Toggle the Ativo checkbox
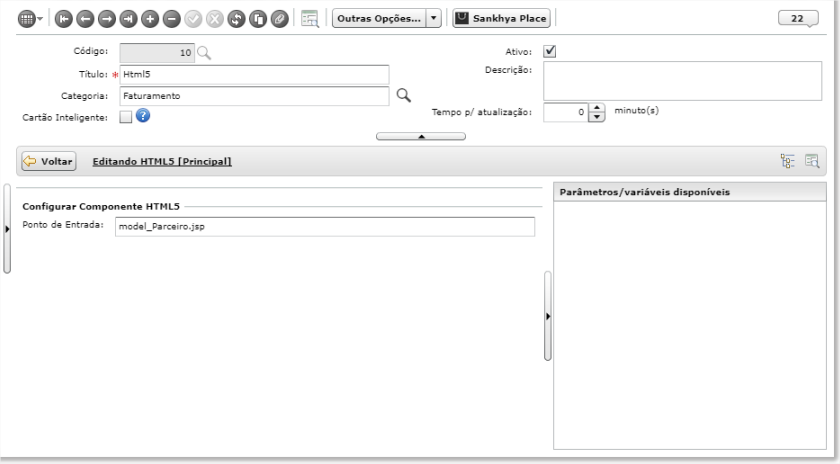This screenshot has width=840, height=464. click(x=550, y=51)
